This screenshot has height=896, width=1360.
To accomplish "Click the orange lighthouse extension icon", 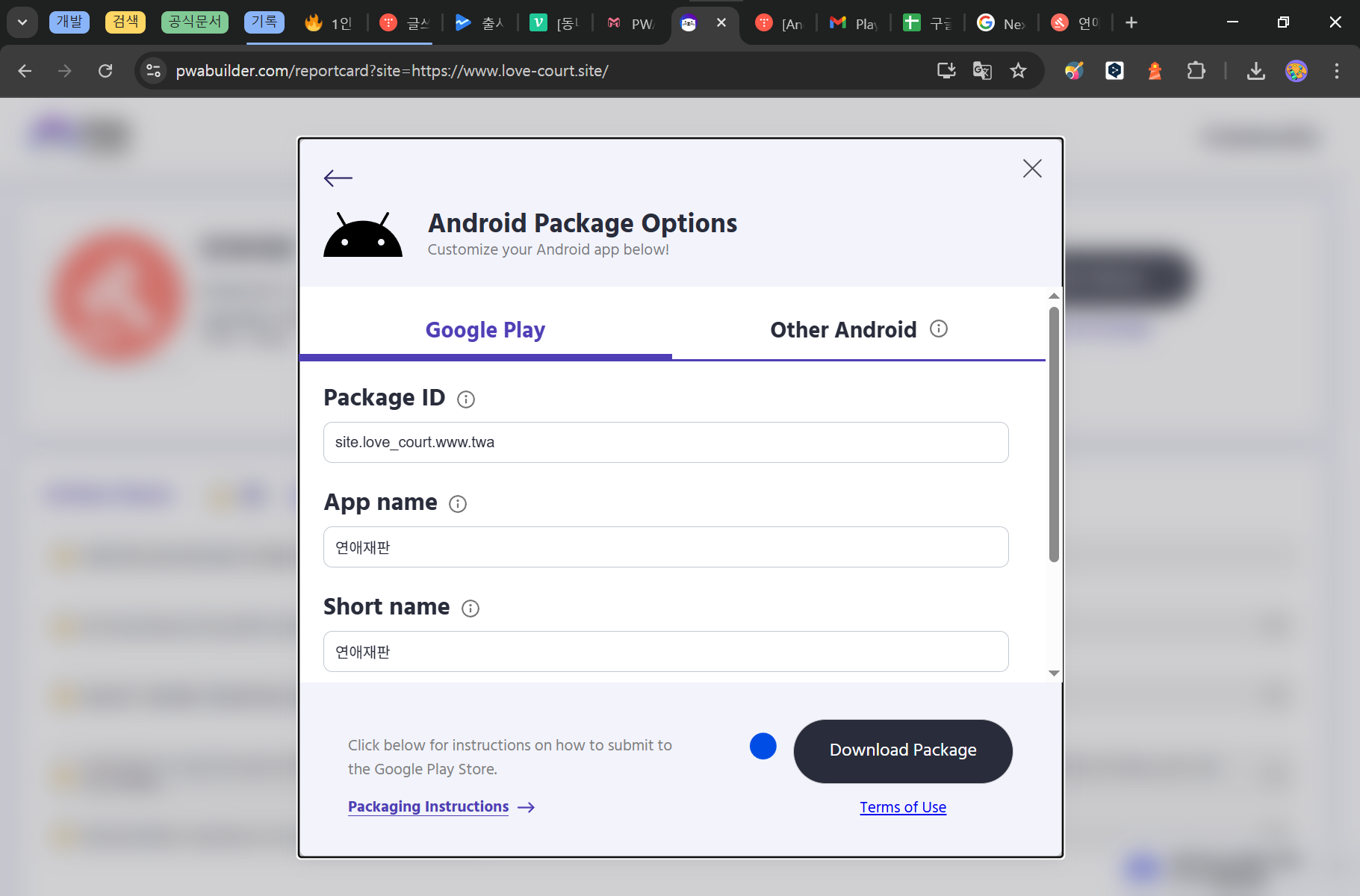I will [x=1155, y=71].
